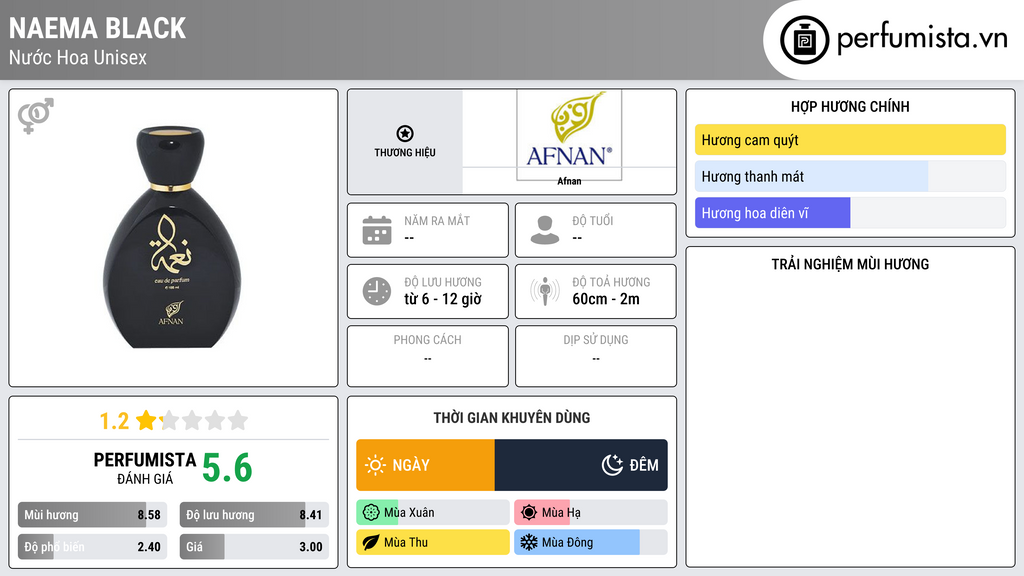Viewport: 1024px width, 576px height.
Task: Click the snowflake icon for Mùa Đông
Action: (x=528, y=543)
